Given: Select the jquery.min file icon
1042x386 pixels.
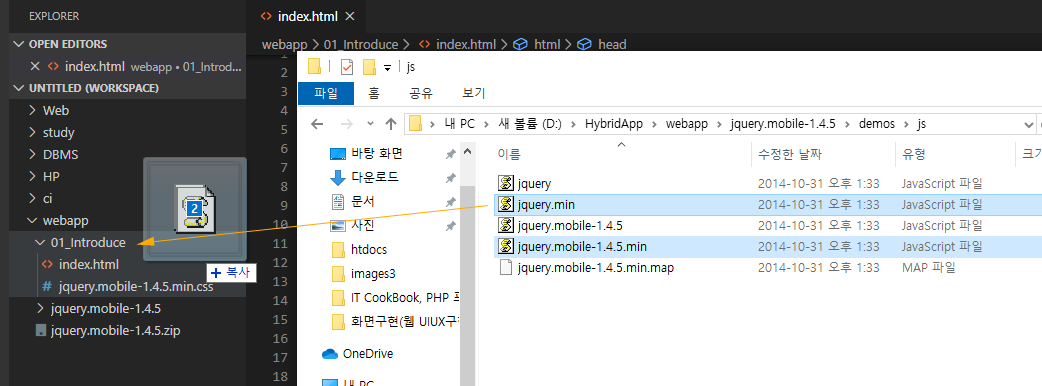Looking at the screenshot, I should (x=506, y=205).
